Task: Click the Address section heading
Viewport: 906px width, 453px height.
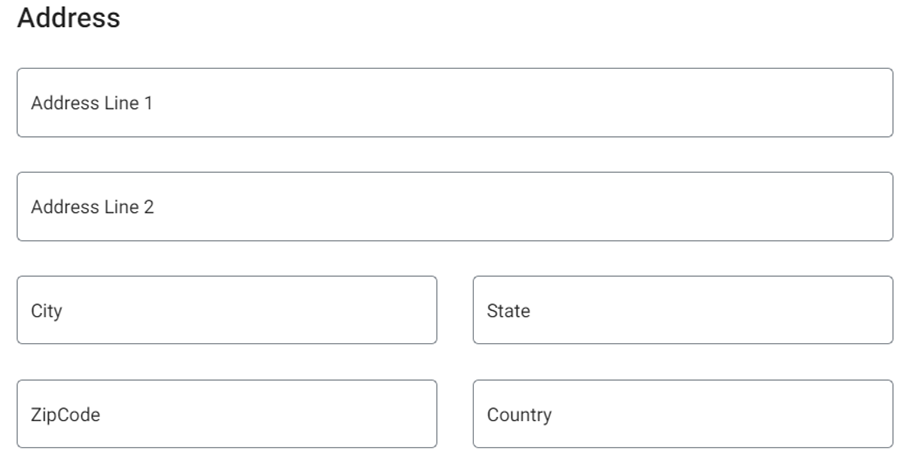Action: [69, 18]
